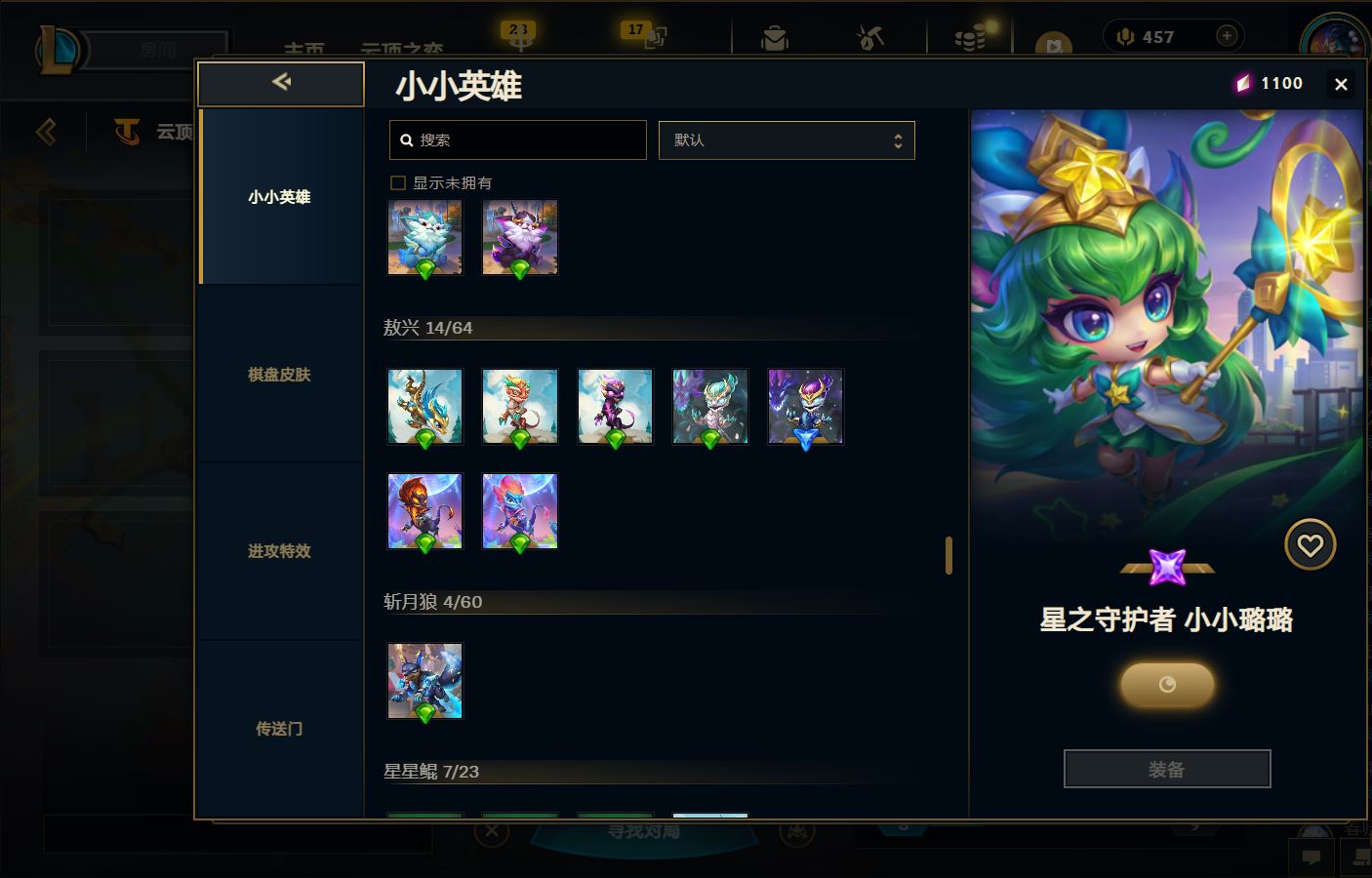Open the 默认 sort dropdown
1372x878 pixels.
click(x=787, y=140)
